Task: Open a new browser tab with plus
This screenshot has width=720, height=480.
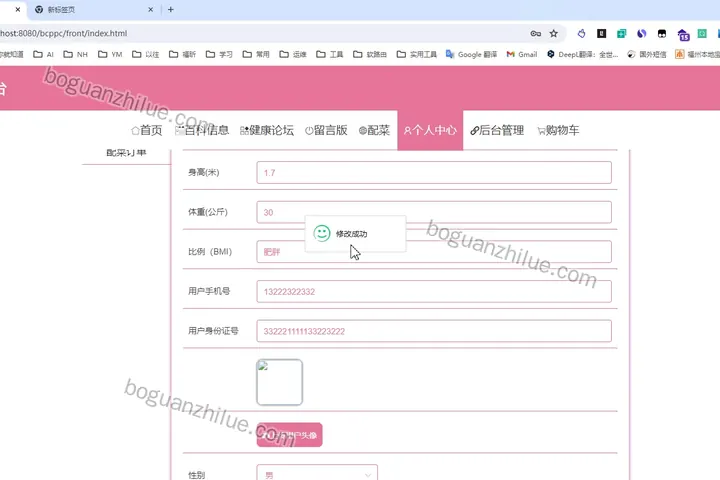Action: point(171,9)
